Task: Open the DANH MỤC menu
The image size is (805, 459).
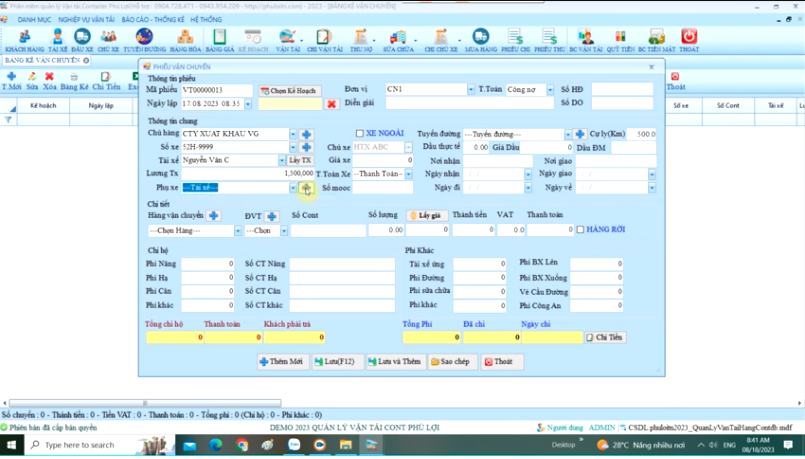Action: point(34,20)
